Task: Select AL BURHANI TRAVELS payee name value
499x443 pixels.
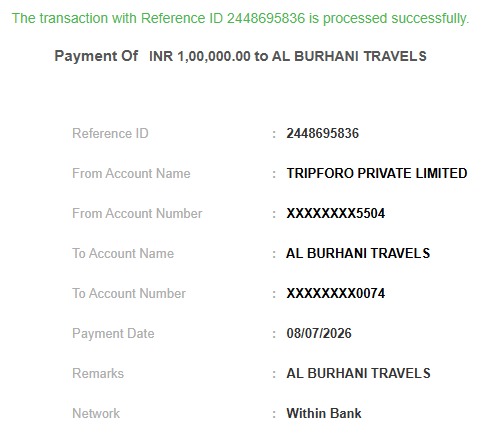Action: pos(358,253)
